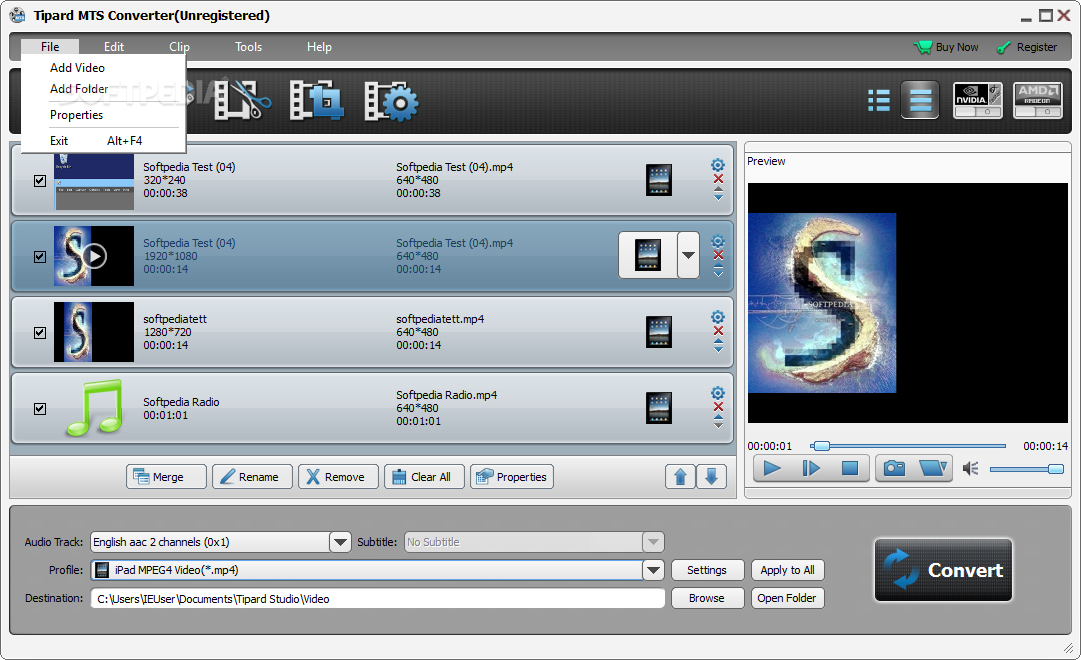Open the Edit menu

tap(114, 46)
